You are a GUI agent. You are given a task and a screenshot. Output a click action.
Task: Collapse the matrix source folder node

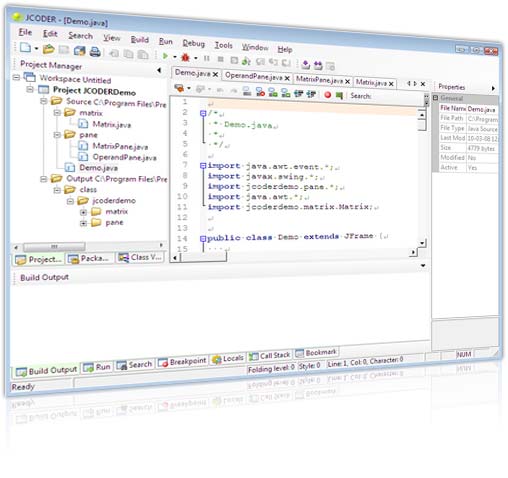[57, 113]
